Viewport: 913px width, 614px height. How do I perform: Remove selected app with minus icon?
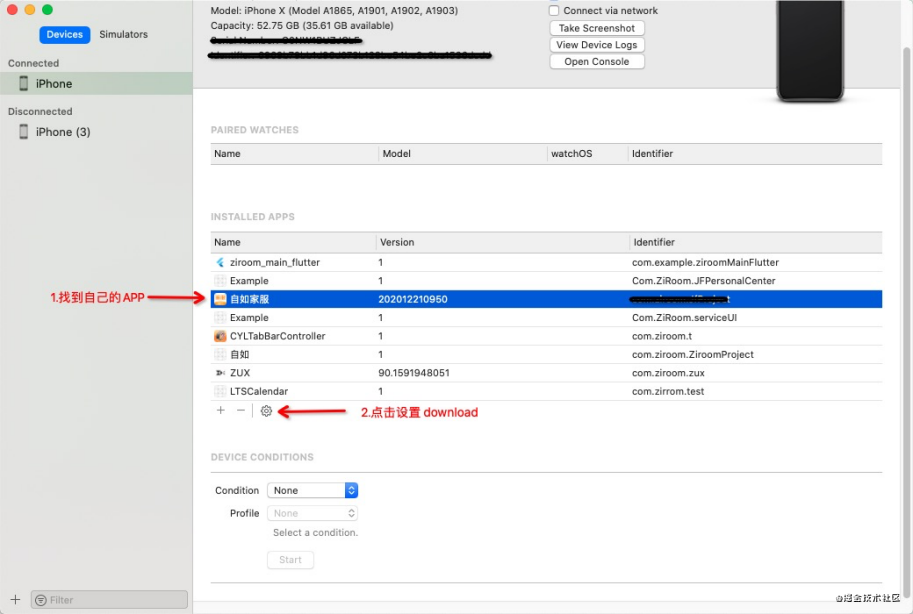(x=240, y=411)
